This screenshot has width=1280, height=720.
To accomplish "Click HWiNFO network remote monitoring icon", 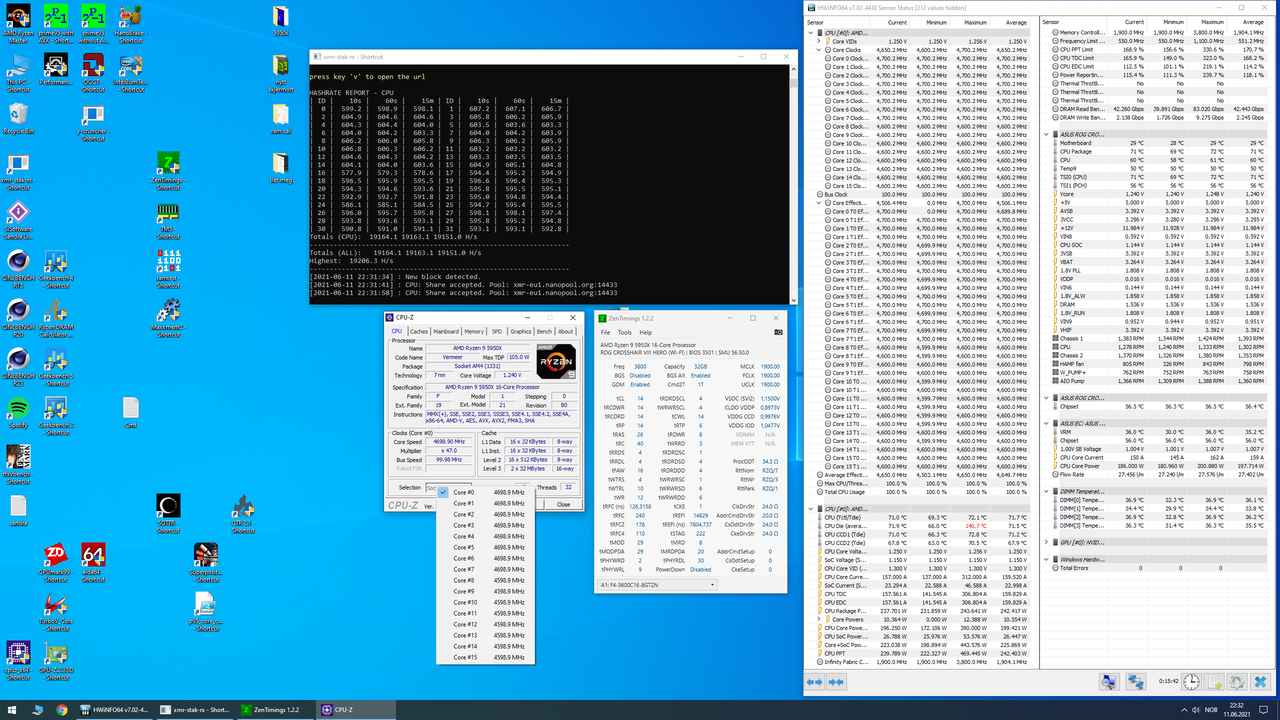I will (1135, 682).
